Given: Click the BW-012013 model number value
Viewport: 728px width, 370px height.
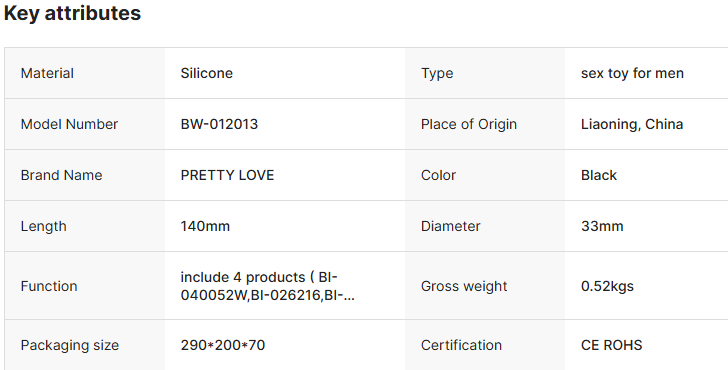Looking at the screenshot, I should tap(219, 124).
